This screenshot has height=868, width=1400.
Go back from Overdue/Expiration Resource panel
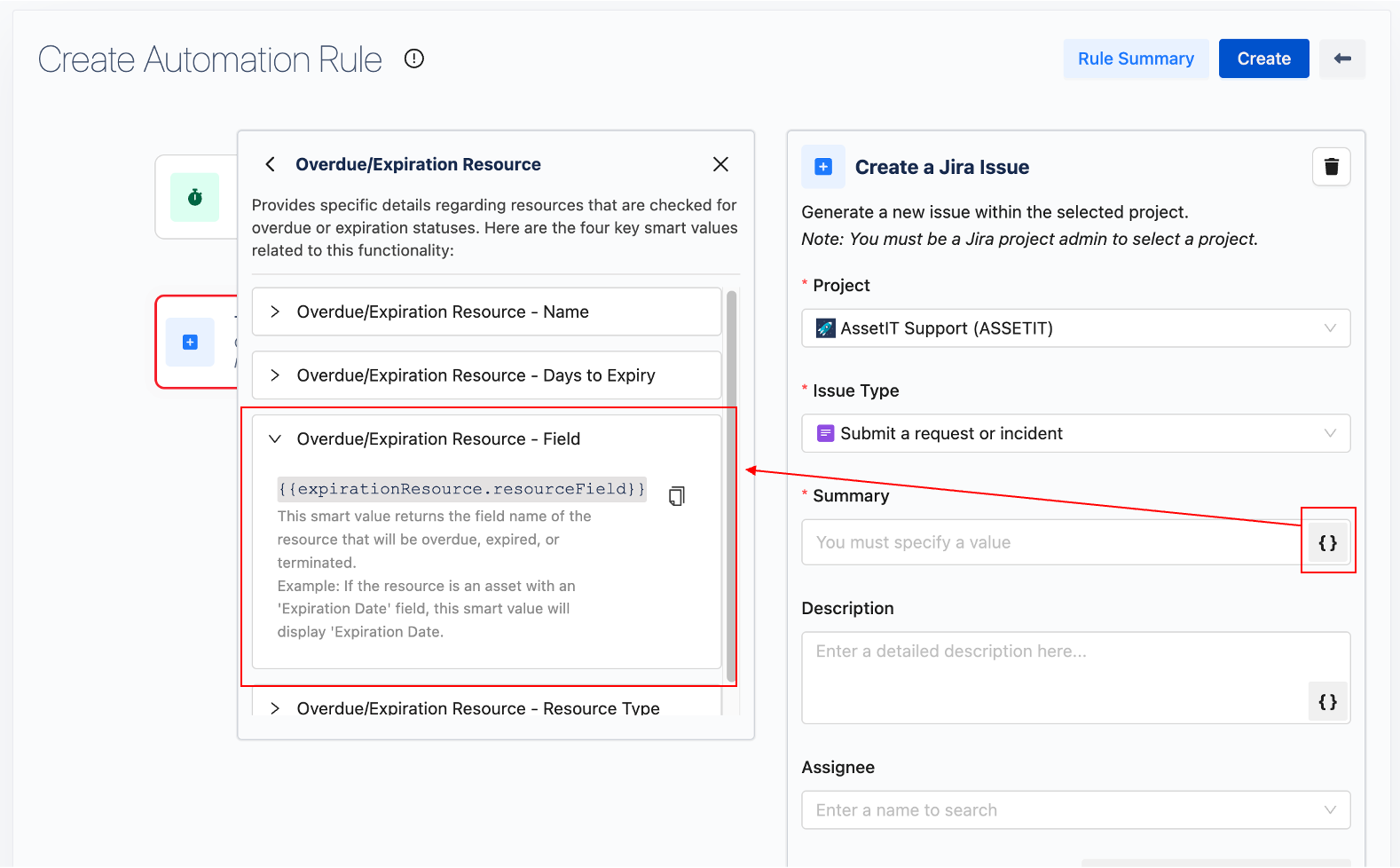(x=271, y=164)
